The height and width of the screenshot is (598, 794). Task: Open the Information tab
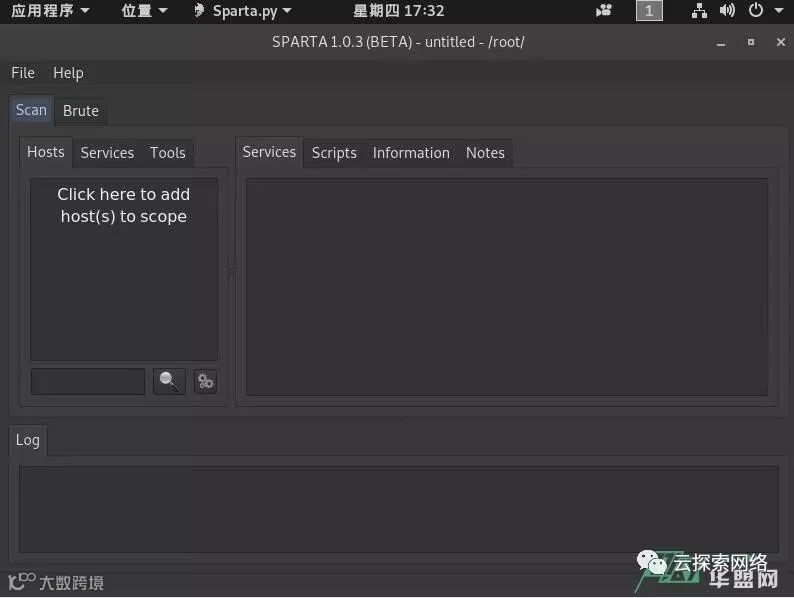coord(411,153)
